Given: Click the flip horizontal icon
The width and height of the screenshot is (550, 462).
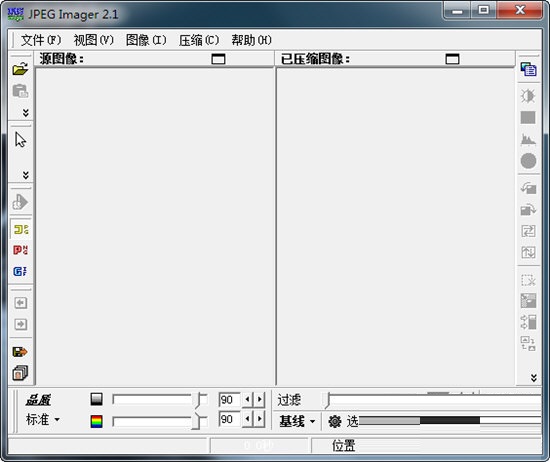Looking at the screenshot, I should click(x=528, y=231).
